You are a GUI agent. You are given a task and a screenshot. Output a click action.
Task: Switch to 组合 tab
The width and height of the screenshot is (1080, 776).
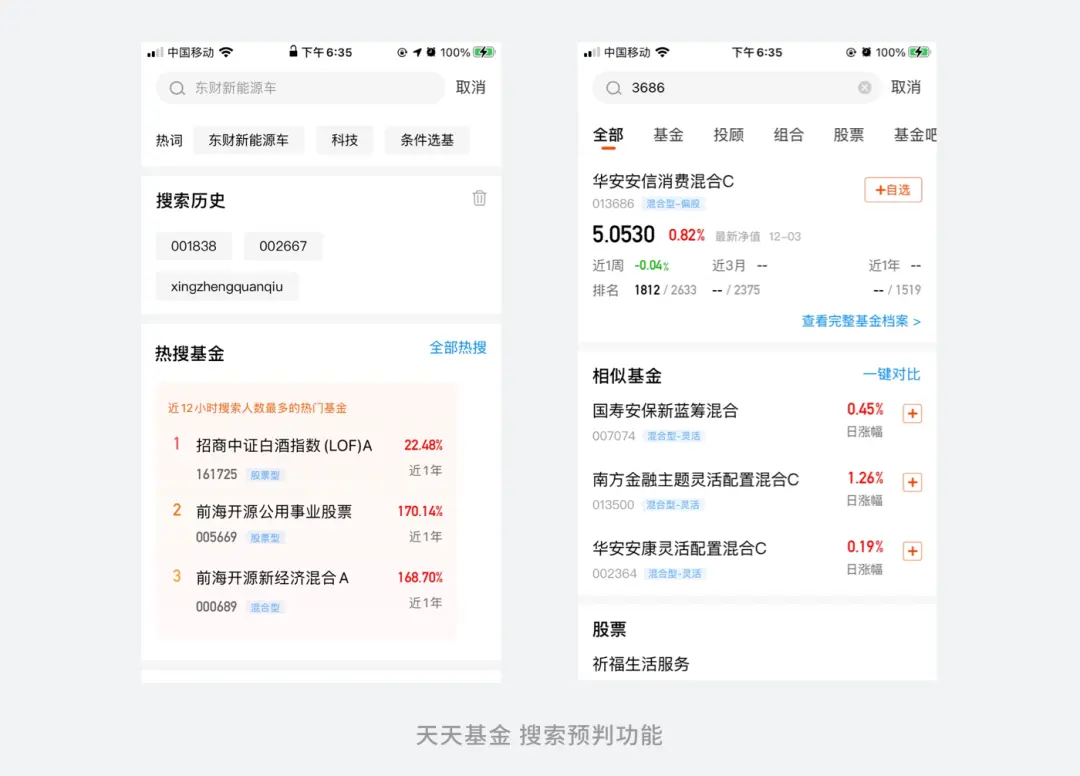(x=789, y=135)
